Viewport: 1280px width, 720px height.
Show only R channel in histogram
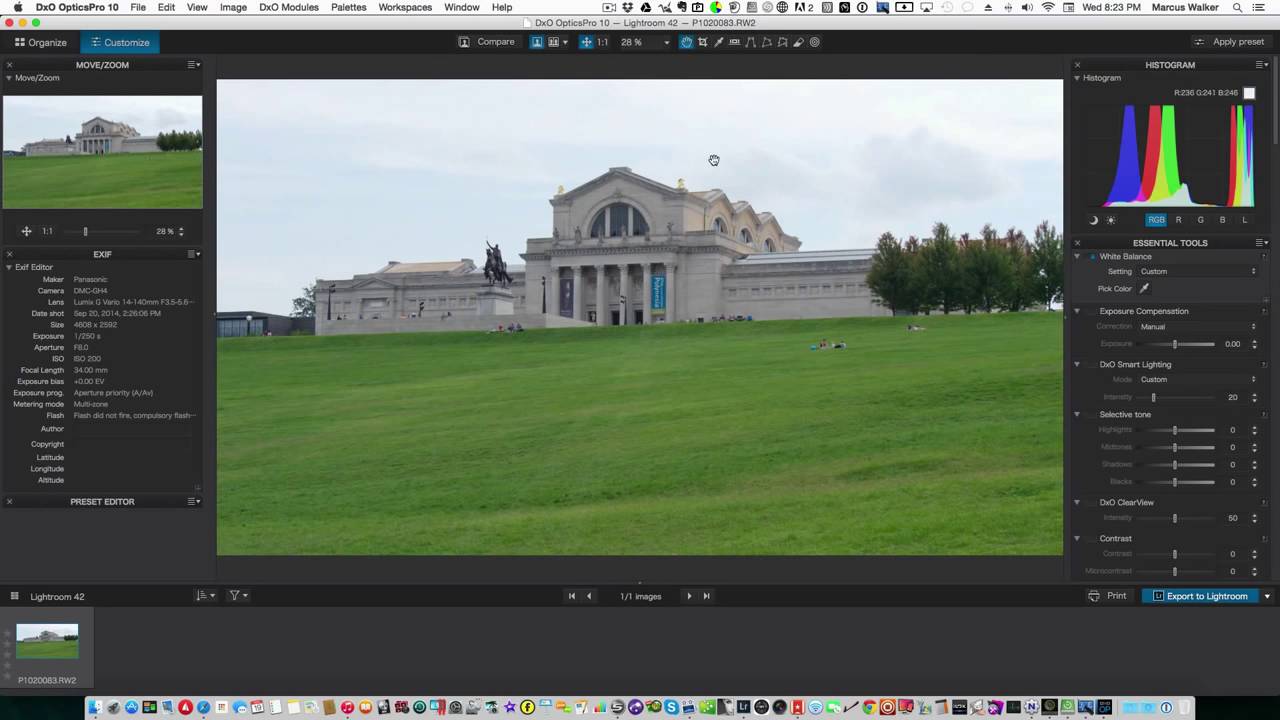pyautogui.click(x=1178, y=220)
